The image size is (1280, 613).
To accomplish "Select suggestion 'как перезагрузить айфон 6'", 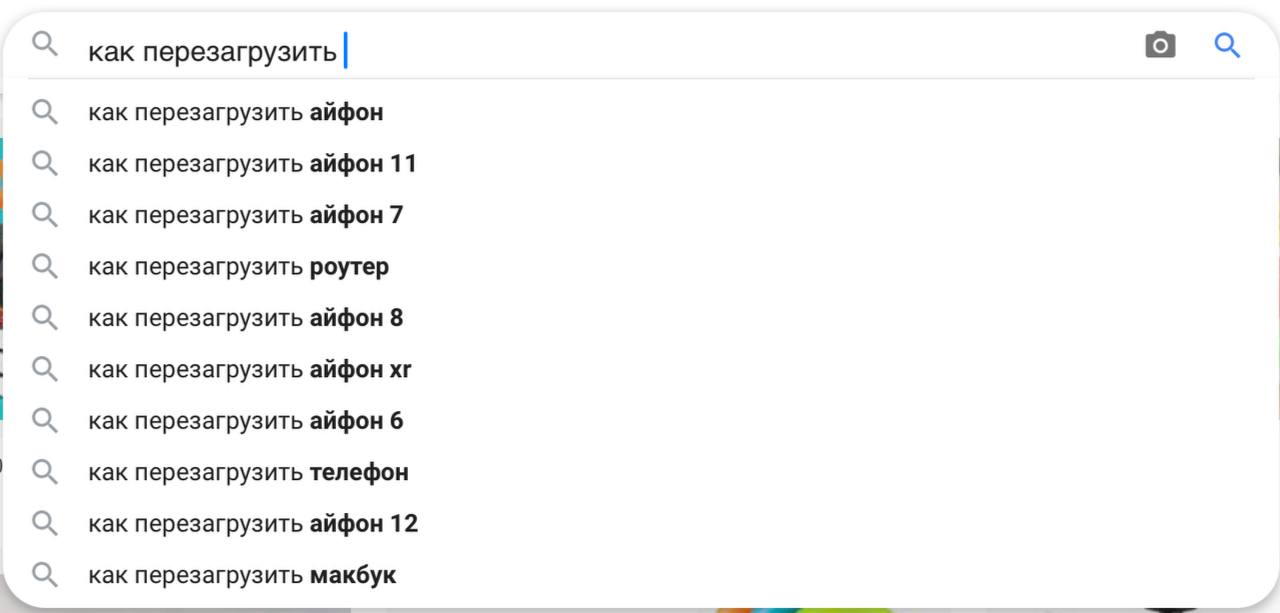I will pyautogui.click(x=640, y=421).
